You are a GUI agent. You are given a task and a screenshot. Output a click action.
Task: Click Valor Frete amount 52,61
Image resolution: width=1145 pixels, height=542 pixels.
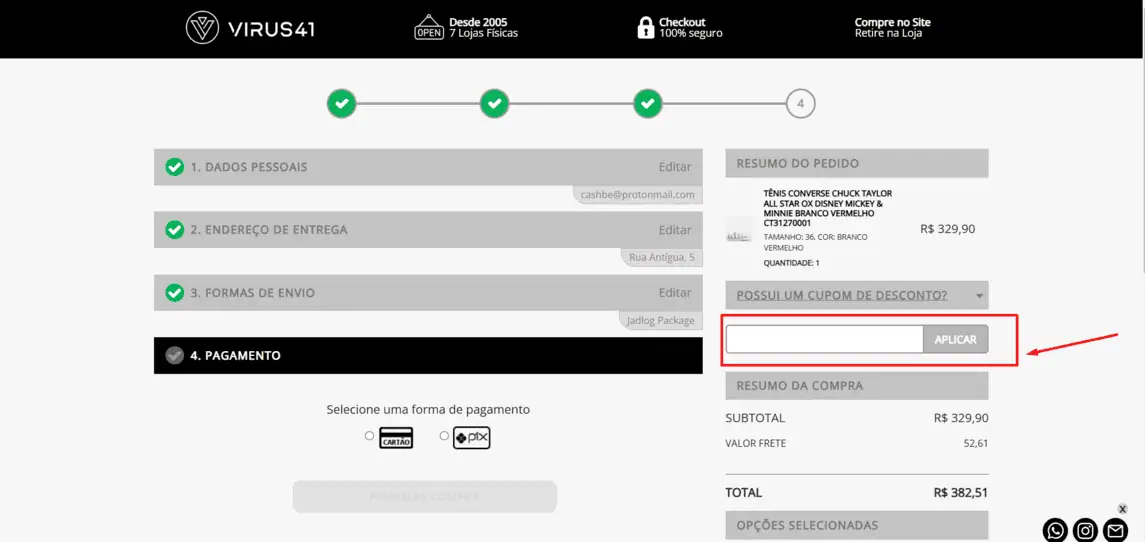(x=976, y=443)
